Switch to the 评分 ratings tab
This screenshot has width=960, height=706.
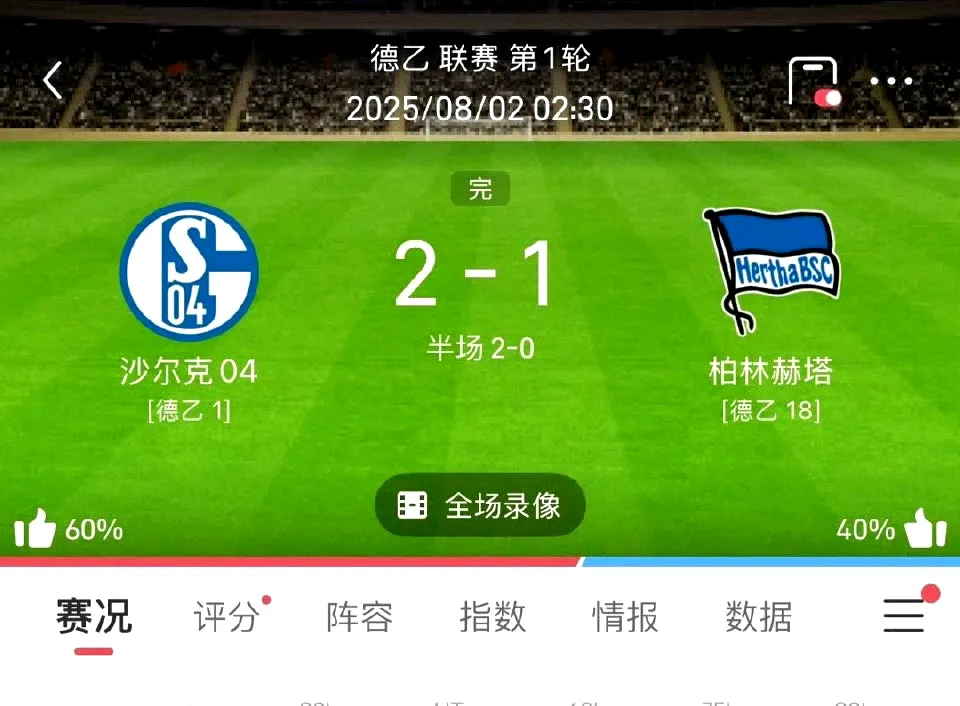pos(227,616)
